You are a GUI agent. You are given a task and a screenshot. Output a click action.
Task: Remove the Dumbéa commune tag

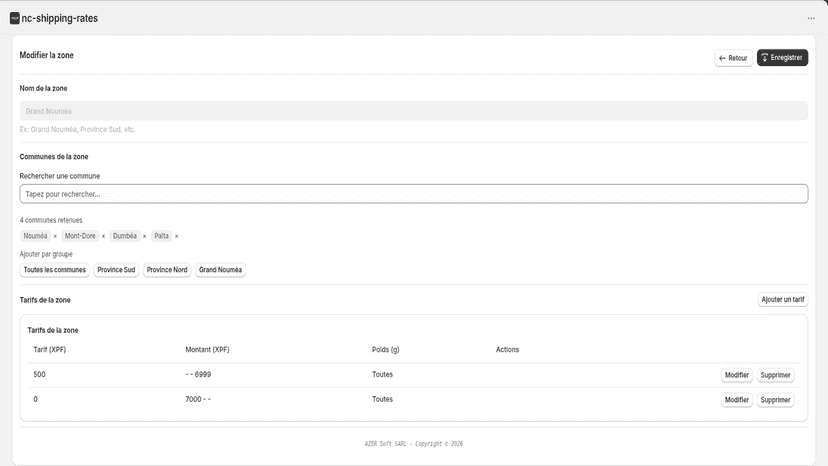(x=144, y=236)
